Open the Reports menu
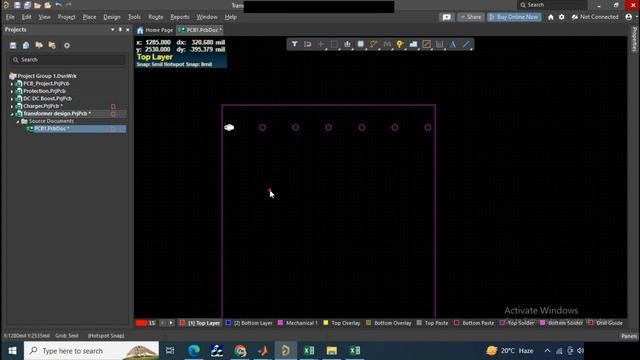The image size is (640, 360). click(180, 17)
